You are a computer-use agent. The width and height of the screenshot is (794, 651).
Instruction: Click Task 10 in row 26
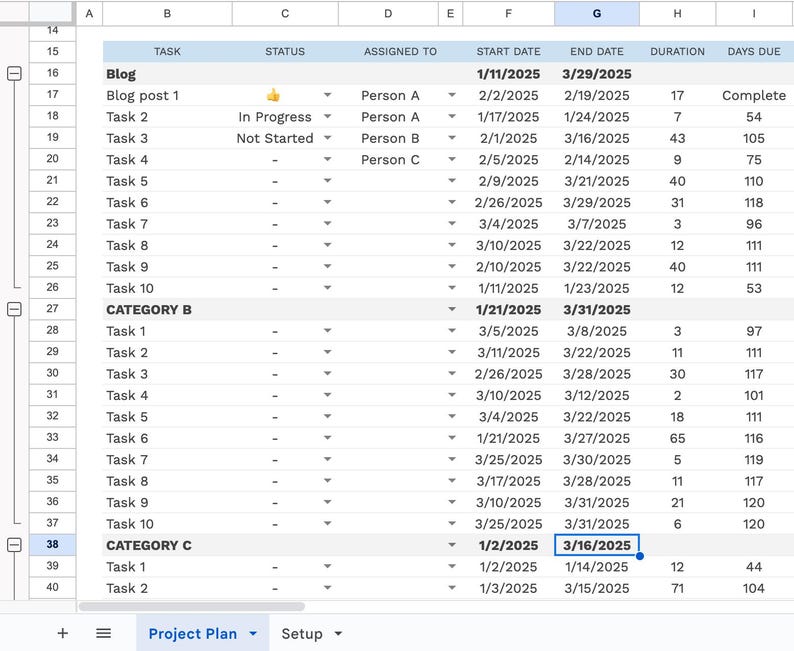[x=167, y=288]
